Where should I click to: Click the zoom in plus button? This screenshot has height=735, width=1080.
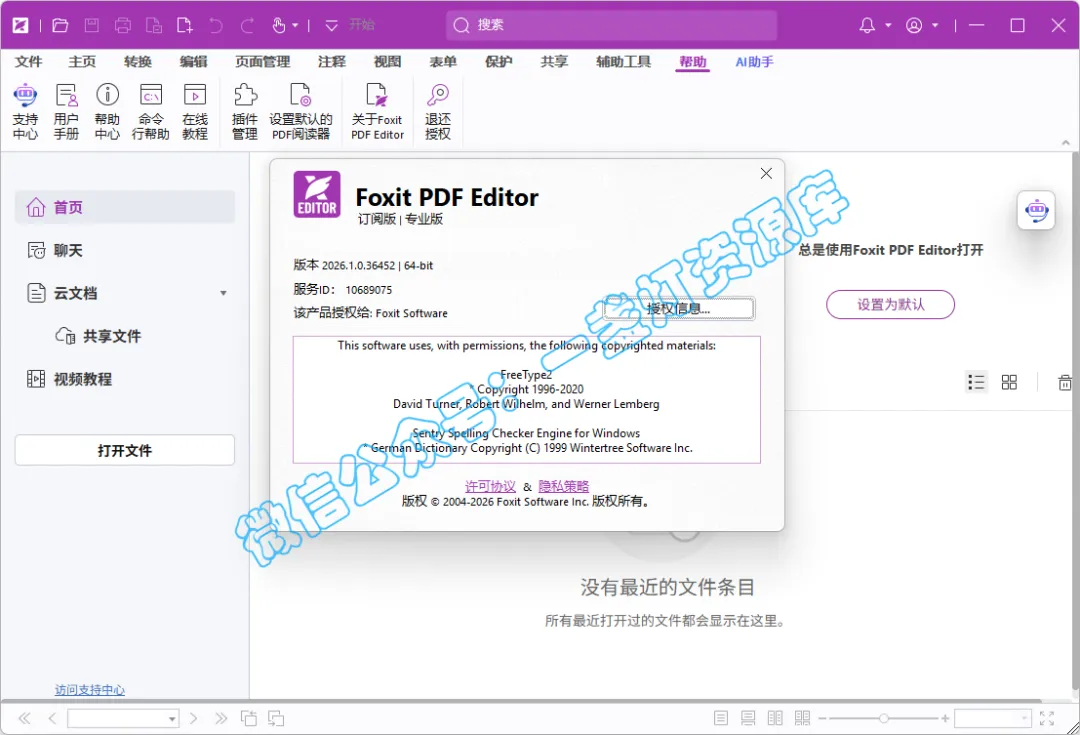(945, 718)
